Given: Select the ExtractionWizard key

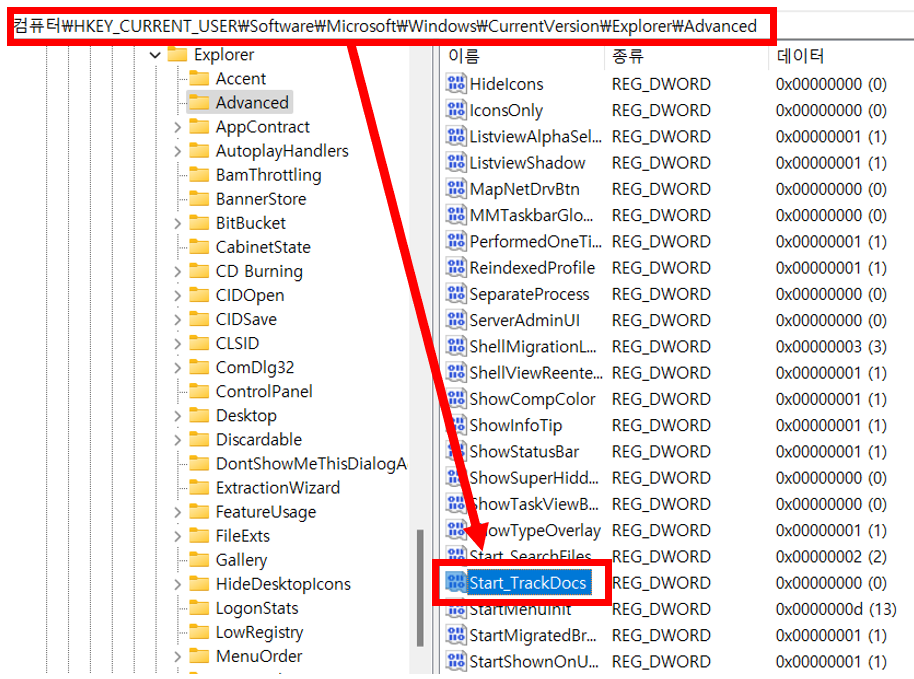Looking at the screenshot, I should click(277, 487).
